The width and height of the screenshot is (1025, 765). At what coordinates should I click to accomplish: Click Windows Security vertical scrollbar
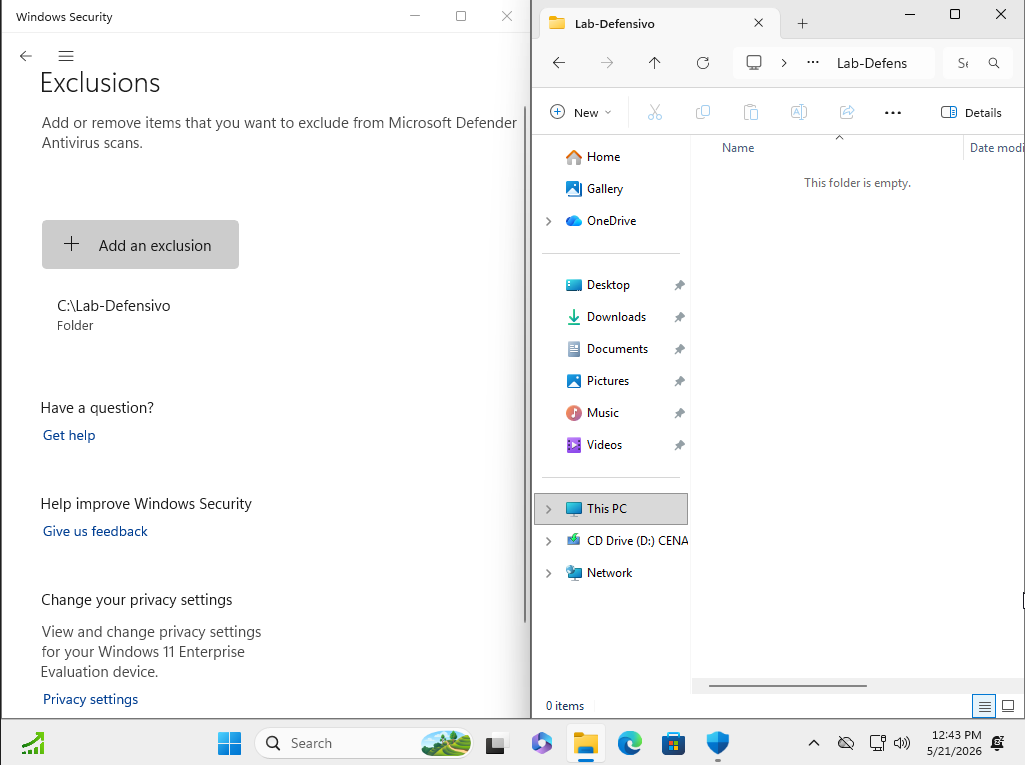[525, 363]
